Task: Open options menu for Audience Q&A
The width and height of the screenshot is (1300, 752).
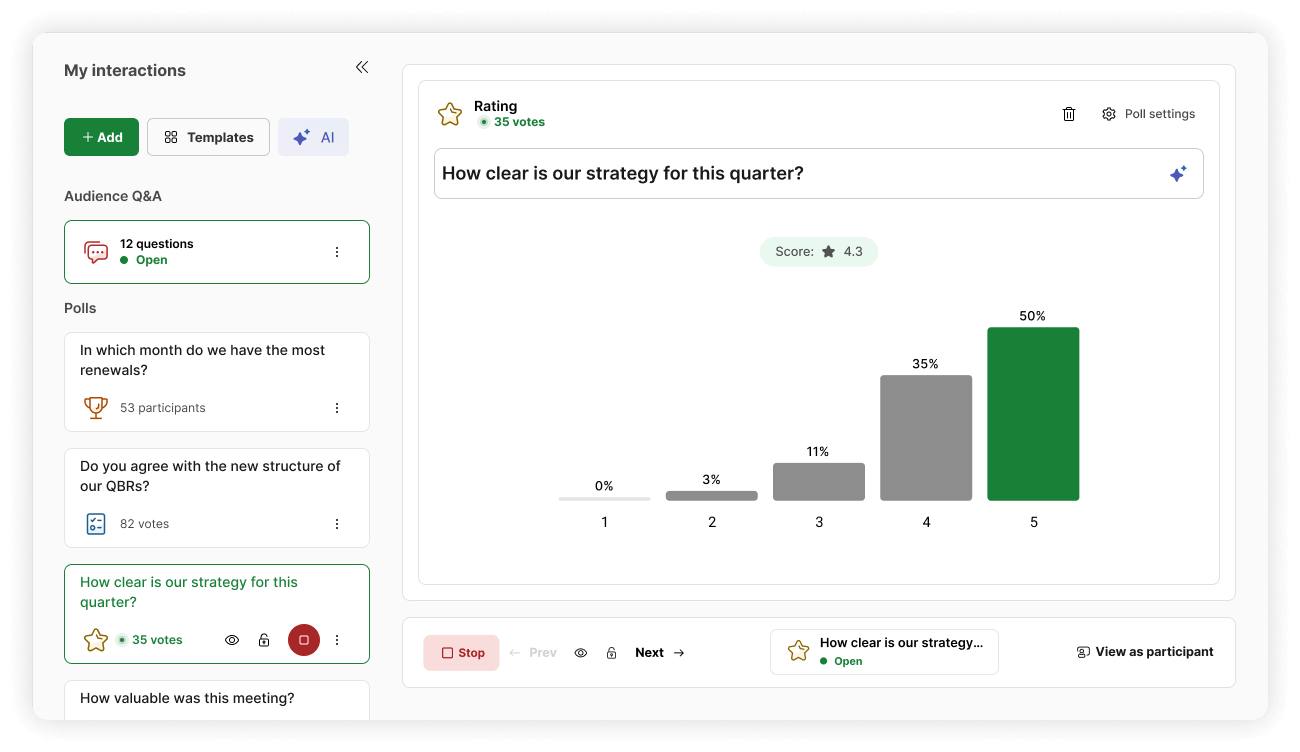Action: point(337,252)
